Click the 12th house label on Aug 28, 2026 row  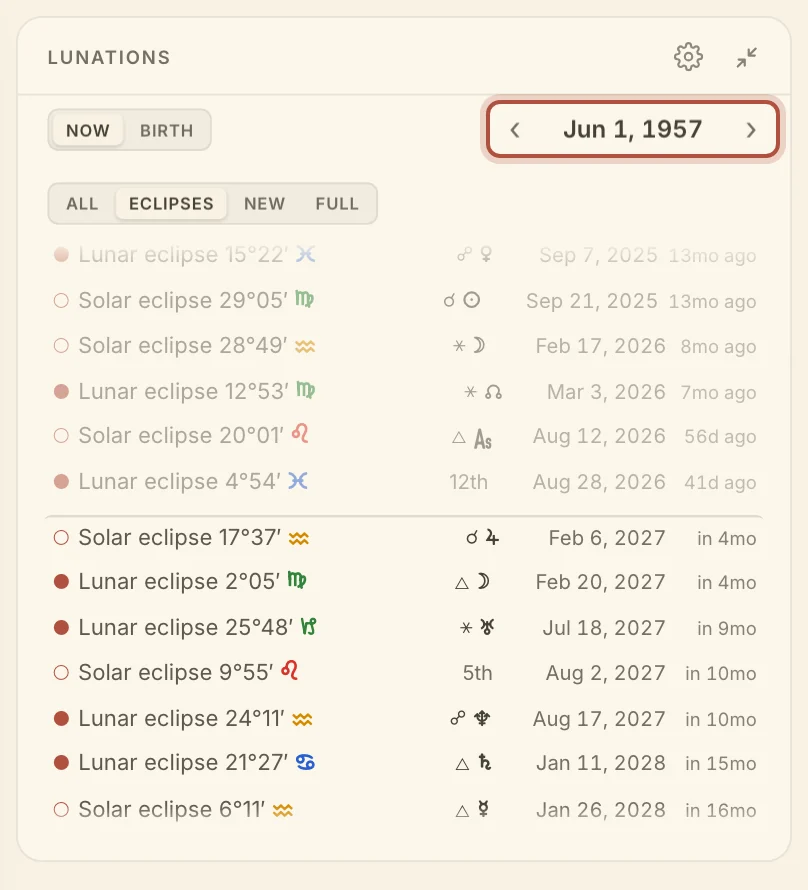coord(469,482)
